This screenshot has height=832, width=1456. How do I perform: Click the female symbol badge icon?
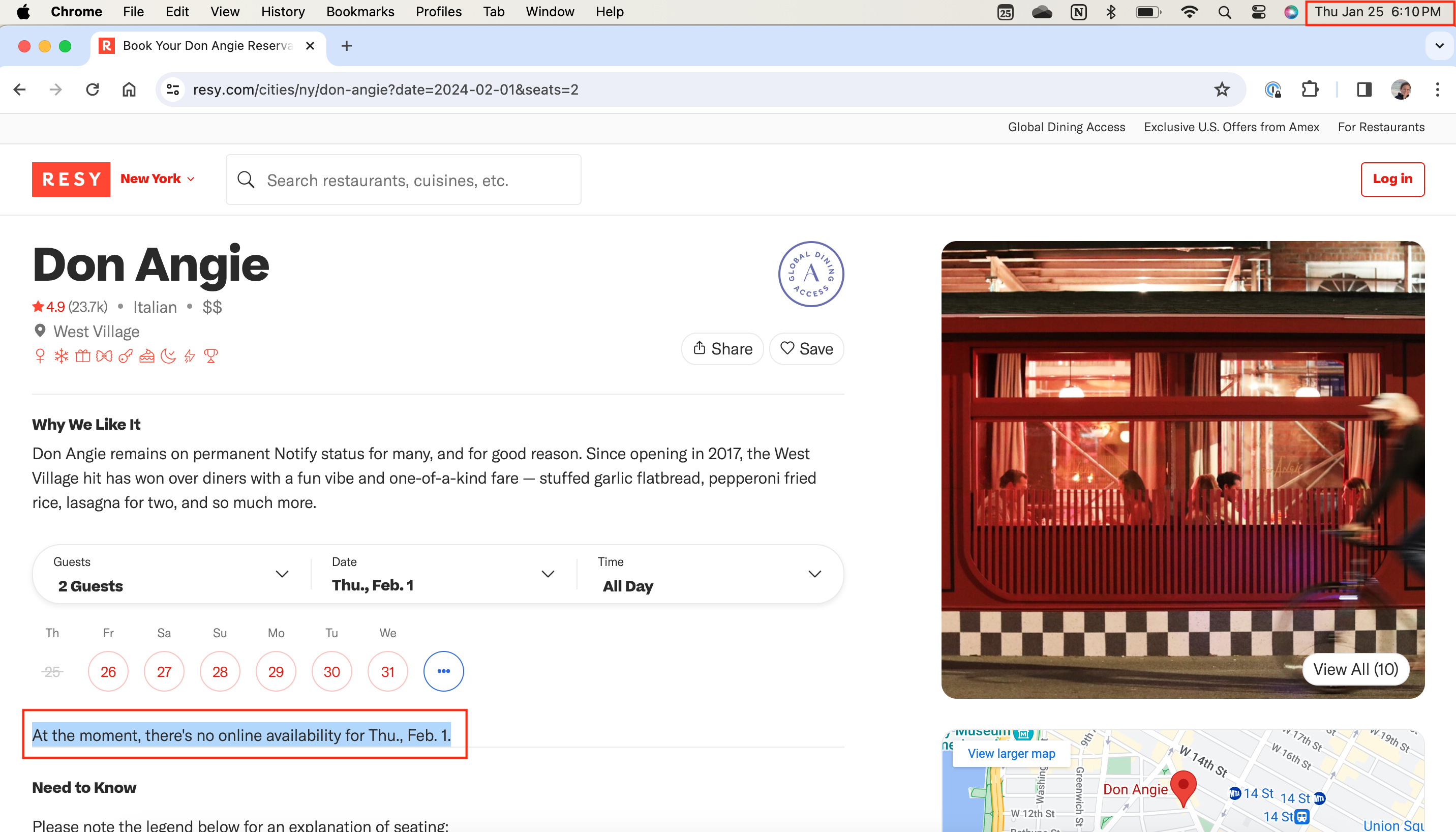40,356
